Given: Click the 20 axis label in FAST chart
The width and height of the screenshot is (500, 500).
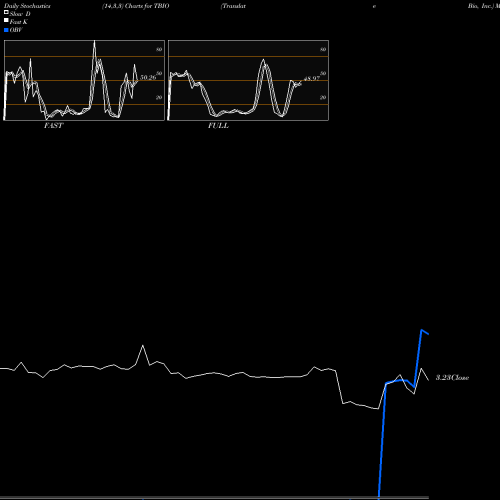Looking at the screenshot, I should coord(159,97).
